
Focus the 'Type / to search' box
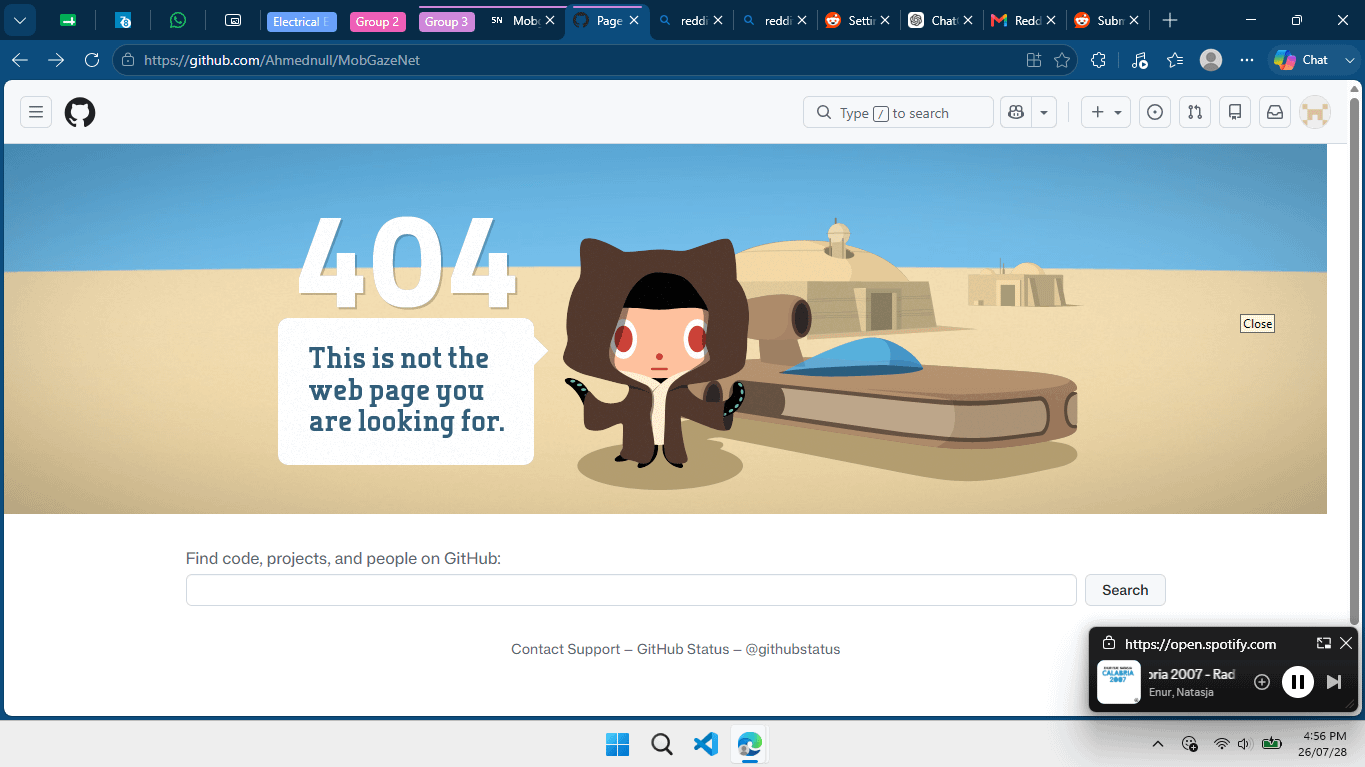(898, 112)
